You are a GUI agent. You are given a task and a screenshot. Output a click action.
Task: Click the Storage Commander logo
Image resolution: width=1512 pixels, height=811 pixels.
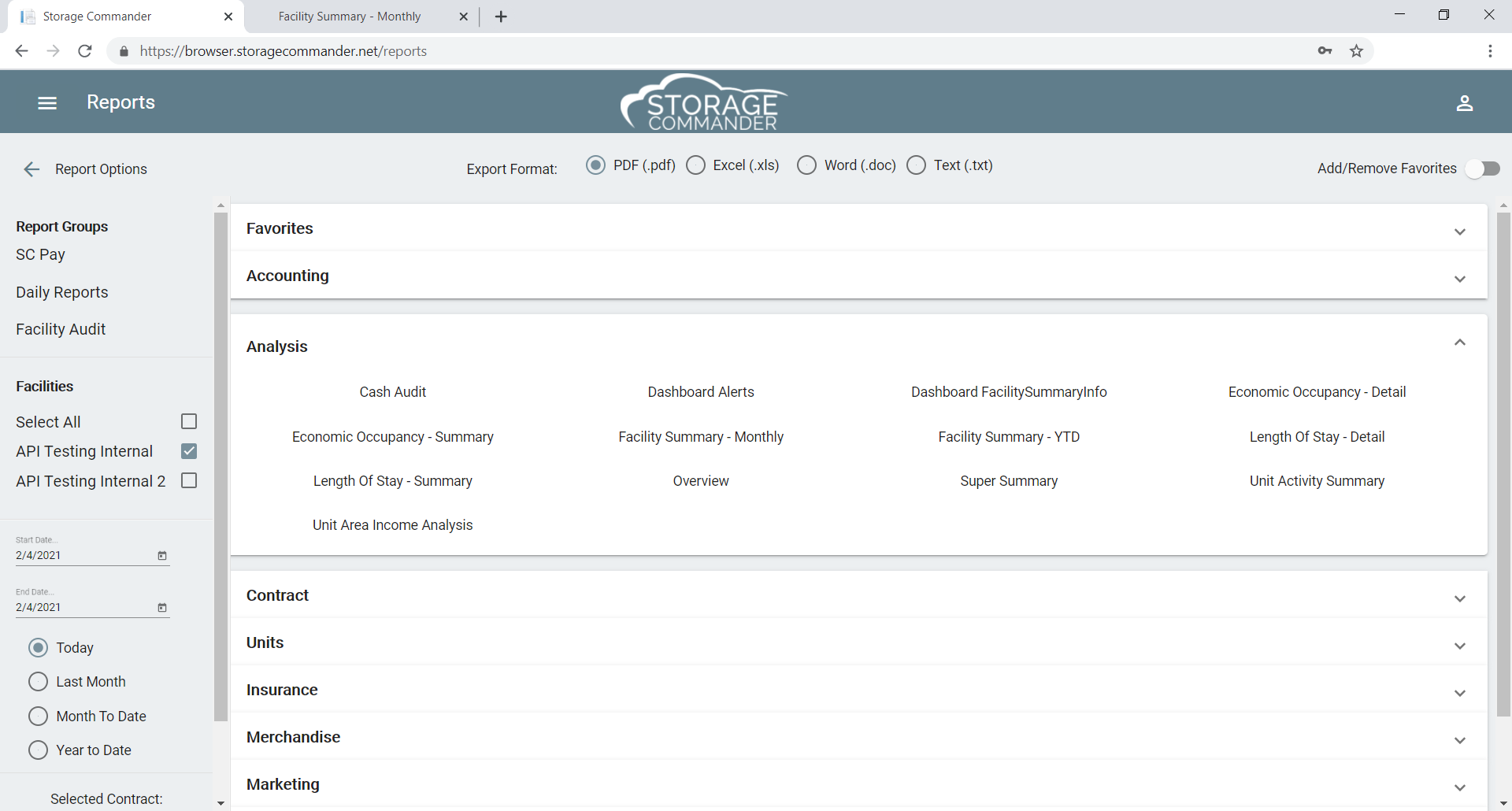[703, 102]
